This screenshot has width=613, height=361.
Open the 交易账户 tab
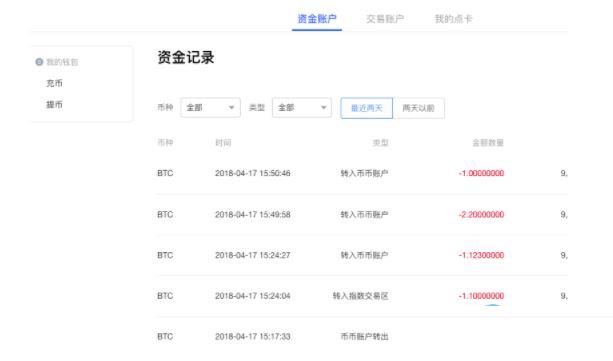click(385, 19)
